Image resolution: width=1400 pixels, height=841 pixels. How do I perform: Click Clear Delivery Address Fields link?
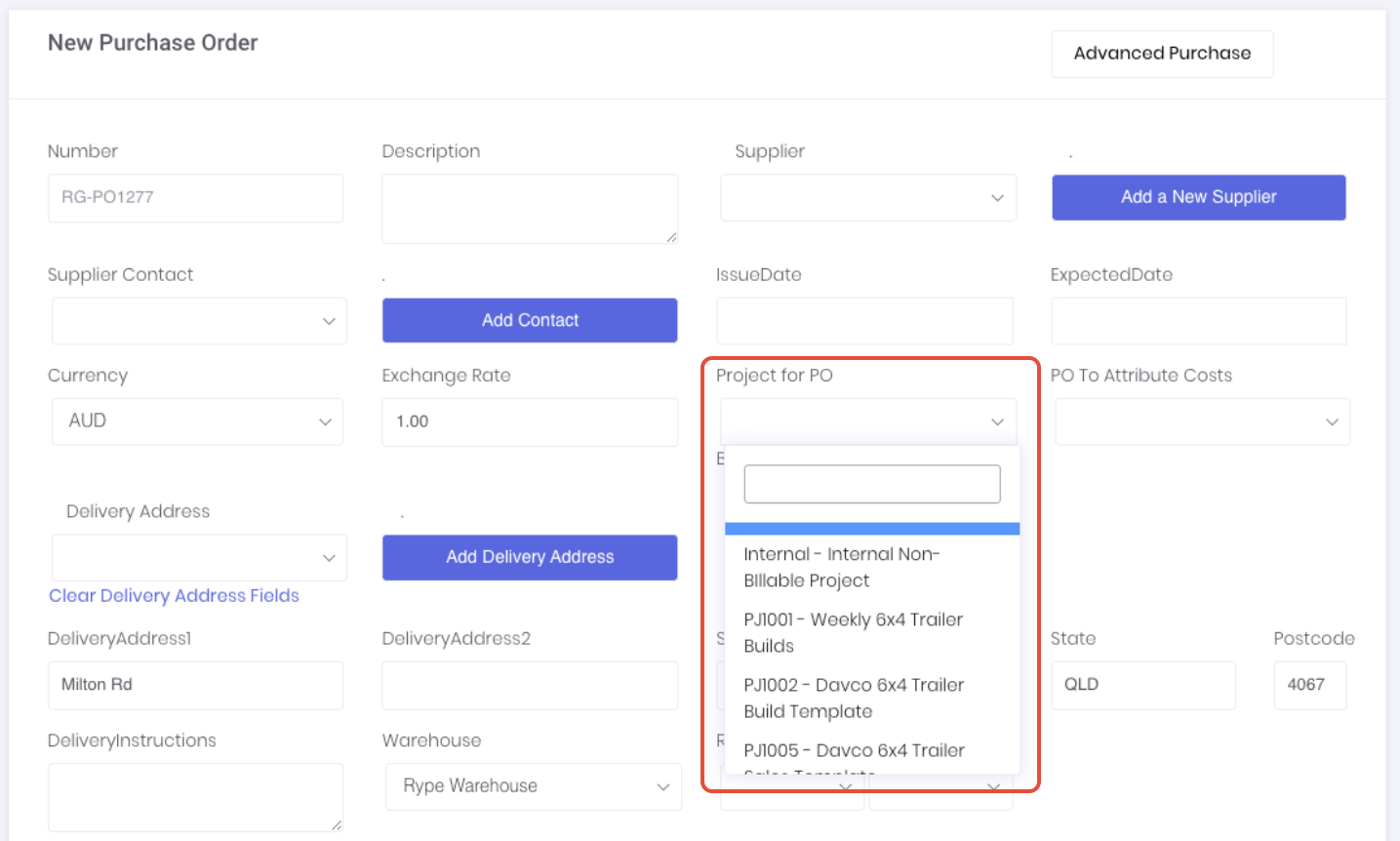click(174, 595)
